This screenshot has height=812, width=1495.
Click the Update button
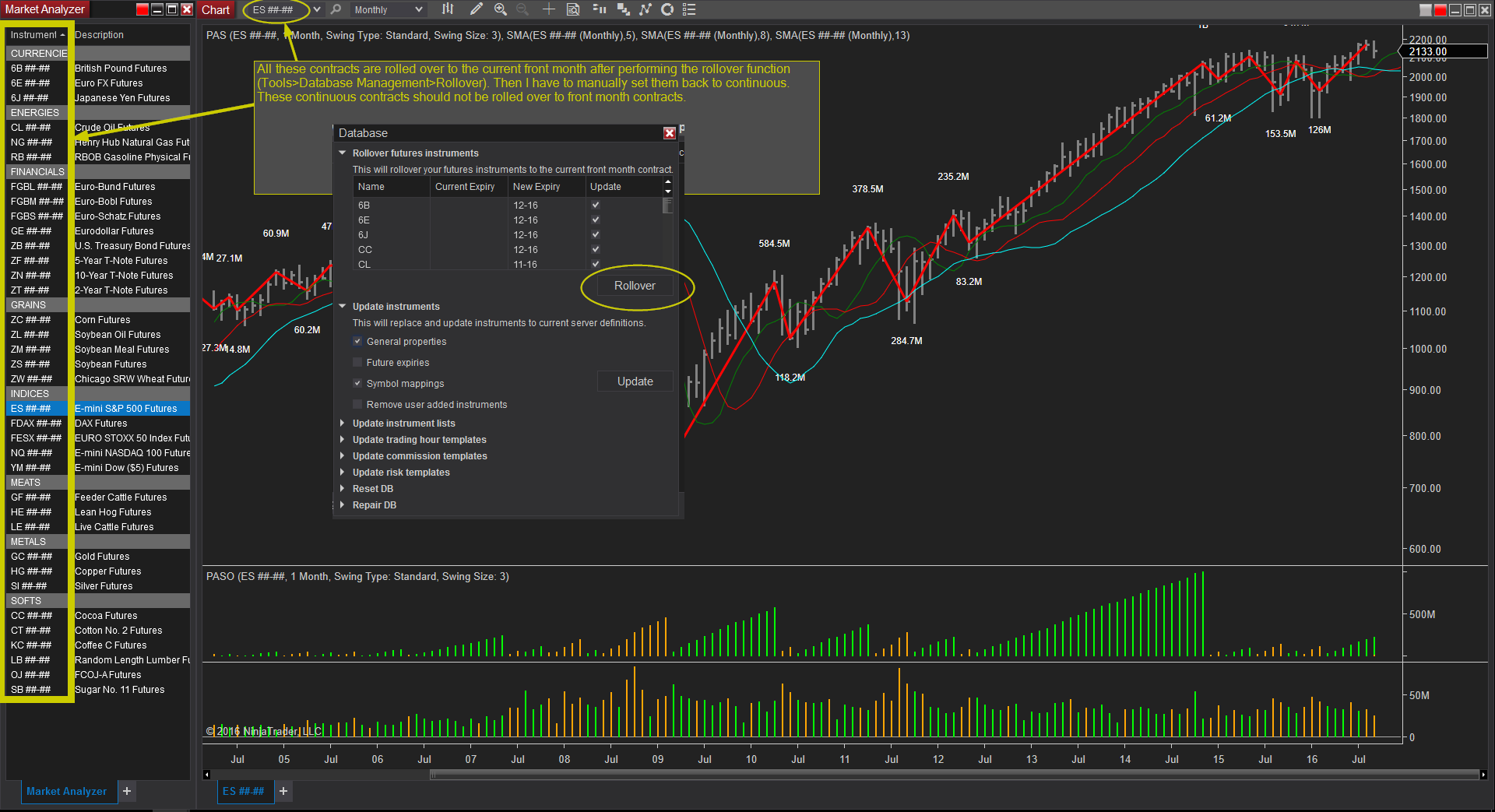[635, 381]
